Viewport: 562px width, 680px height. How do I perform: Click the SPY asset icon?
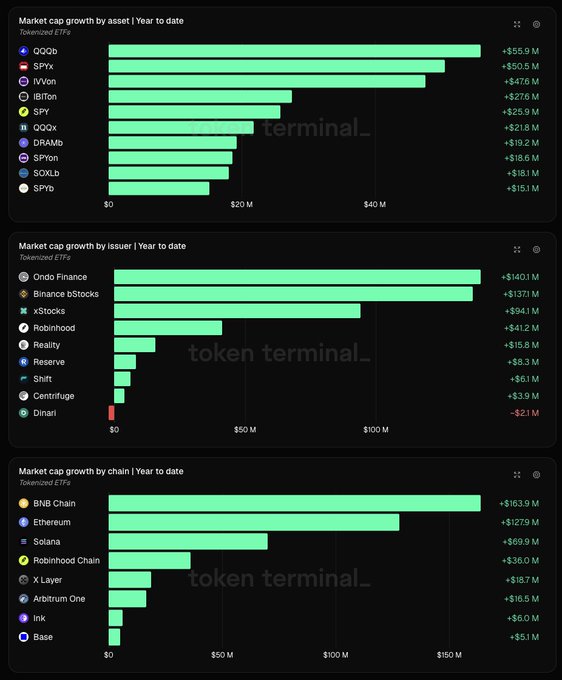click(24, 112)
